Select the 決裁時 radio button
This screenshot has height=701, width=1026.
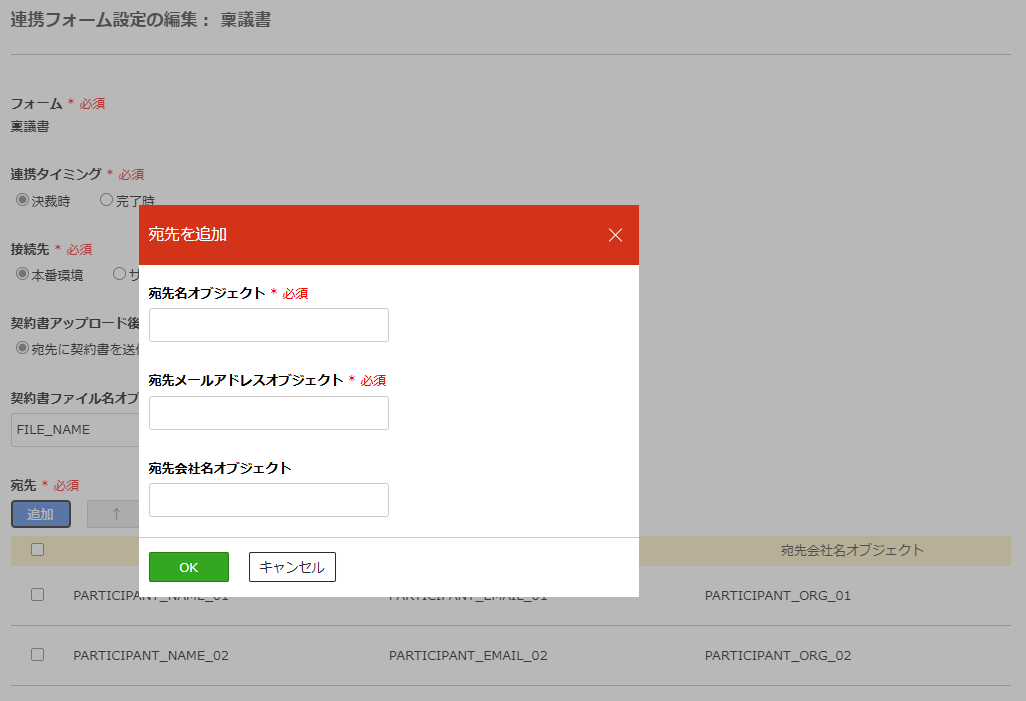(22, 200)
